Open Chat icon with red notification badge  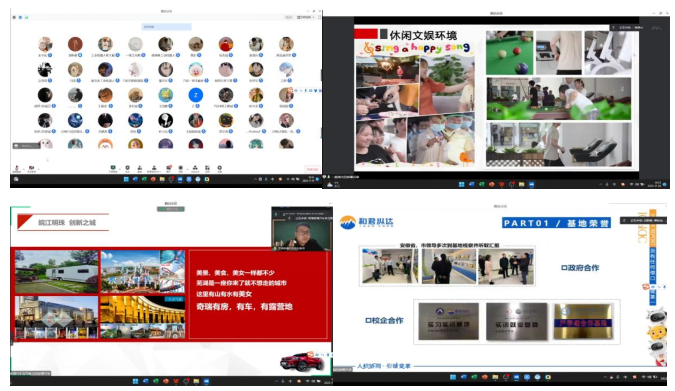pyautogui.click(x=169, y=168)
